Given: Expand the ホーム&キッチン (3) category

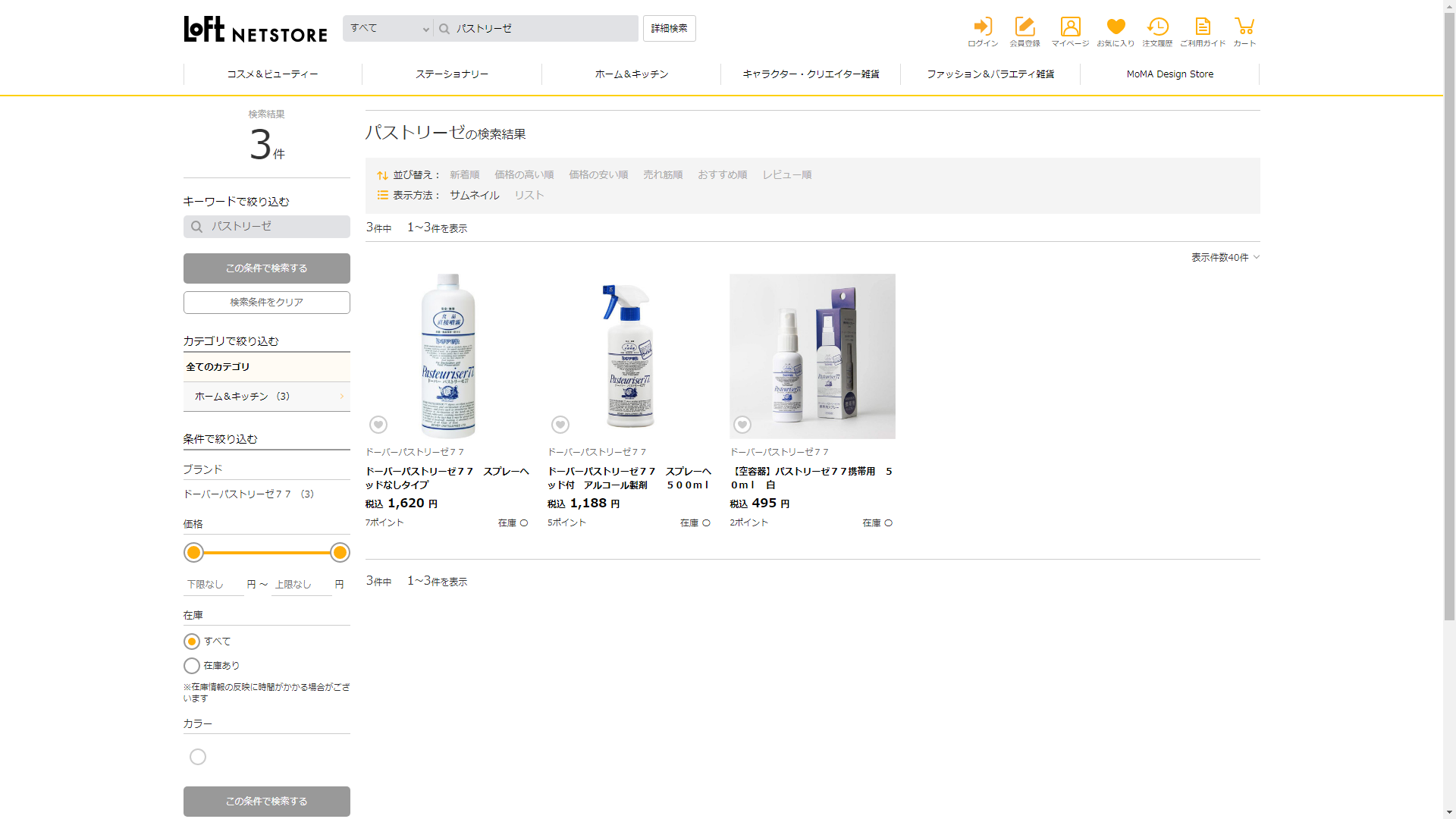Looking at the screenshot, I should (x=266, y=397).
